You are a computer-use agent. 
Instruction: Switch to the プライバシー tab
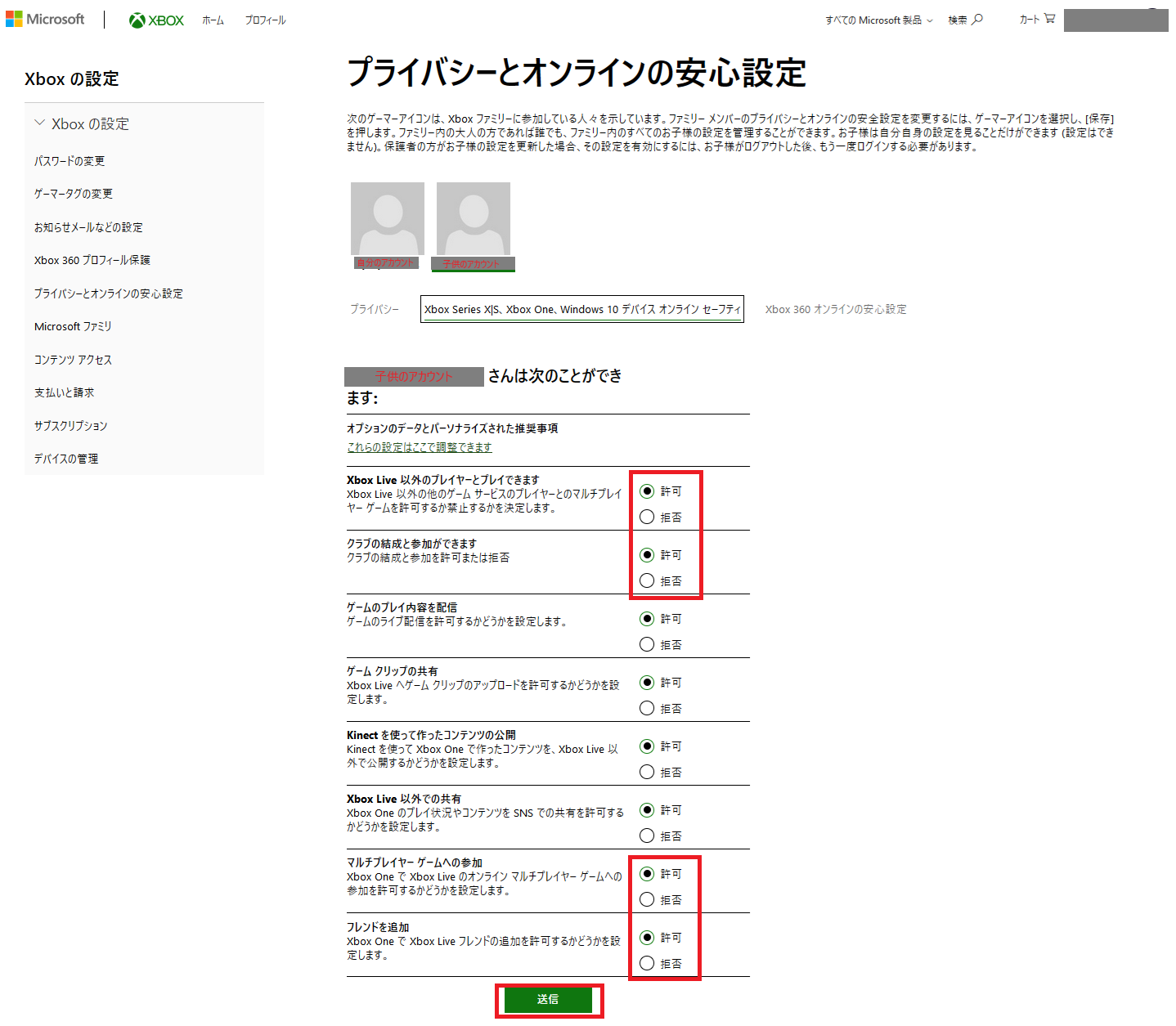(375, 309)
